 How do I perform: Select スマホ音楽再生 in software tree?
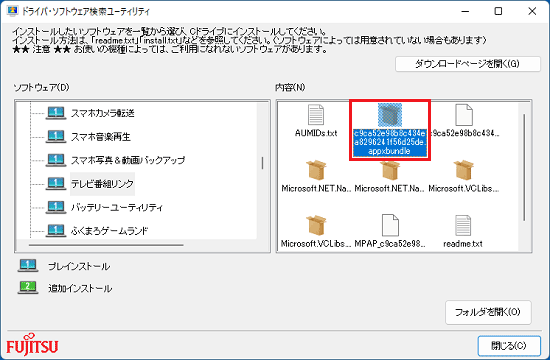tap(101, 136)
